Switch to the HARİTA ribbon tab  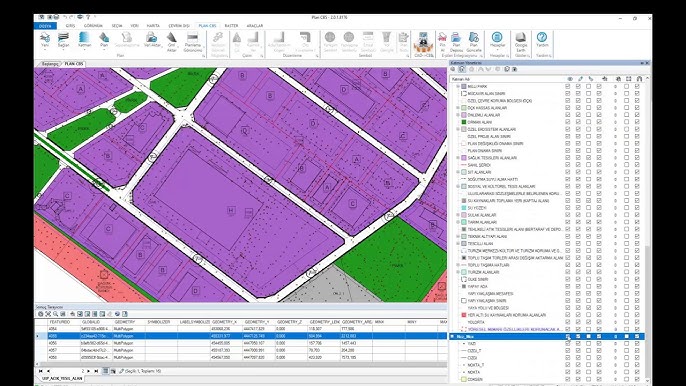[x=153, y=26]
